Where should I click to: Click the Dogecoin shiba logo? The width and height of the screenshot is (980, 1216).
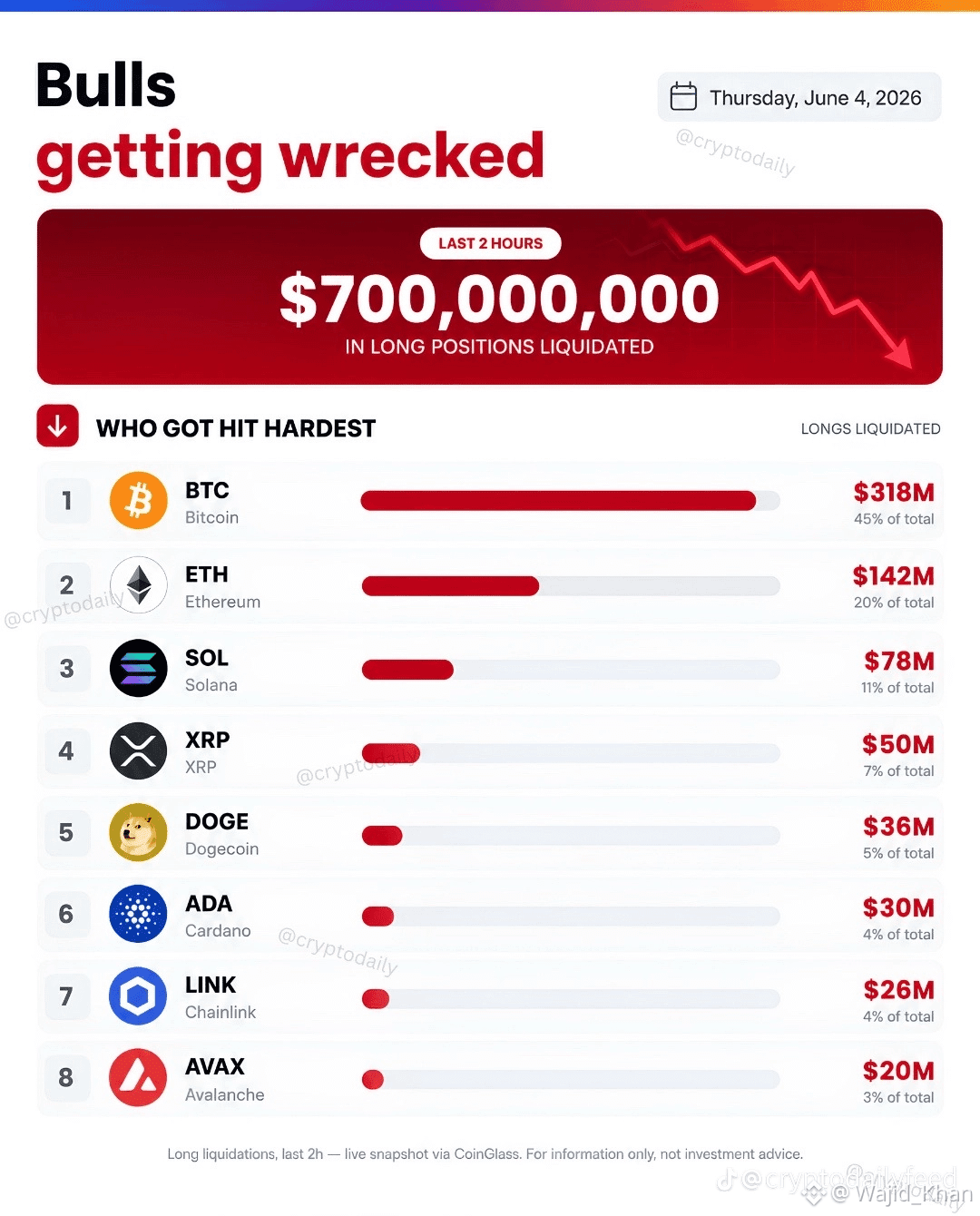(139, 832)
